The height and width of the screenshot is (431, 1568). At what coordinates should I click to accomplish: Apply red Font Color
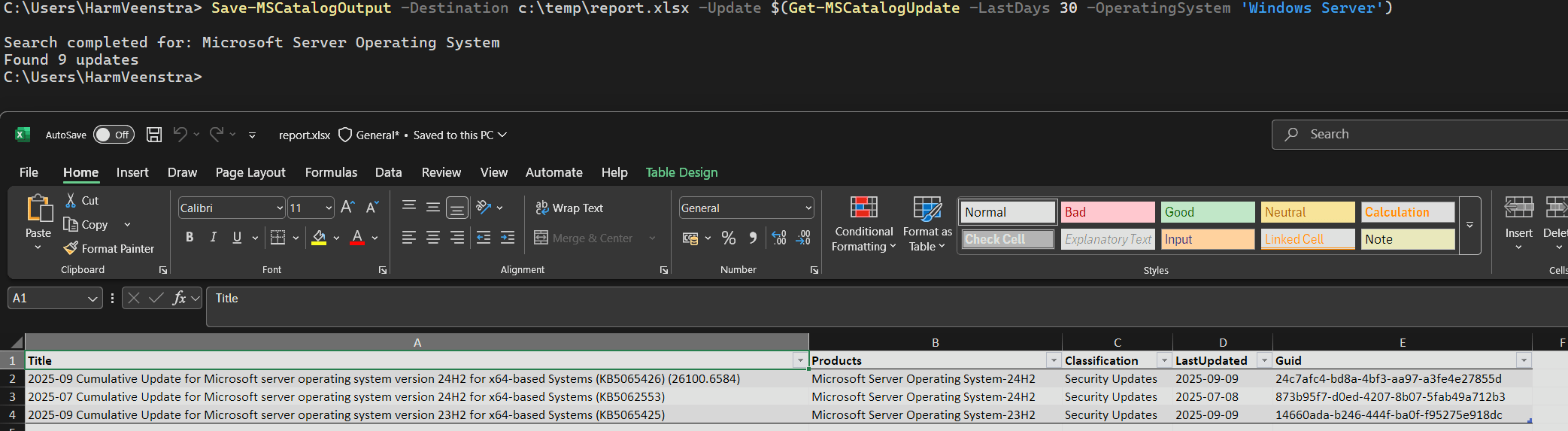[x=358, y=238]
